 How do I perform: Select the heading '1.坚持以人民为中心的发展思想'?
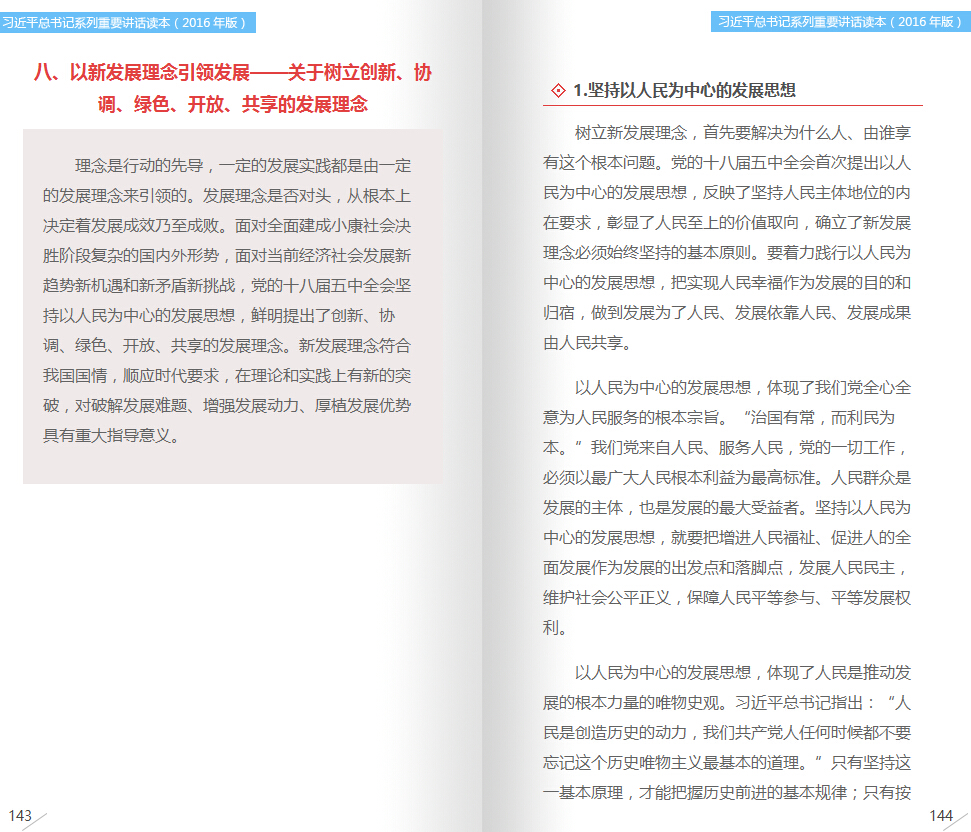pyautogui.click(x=684, y=90)
